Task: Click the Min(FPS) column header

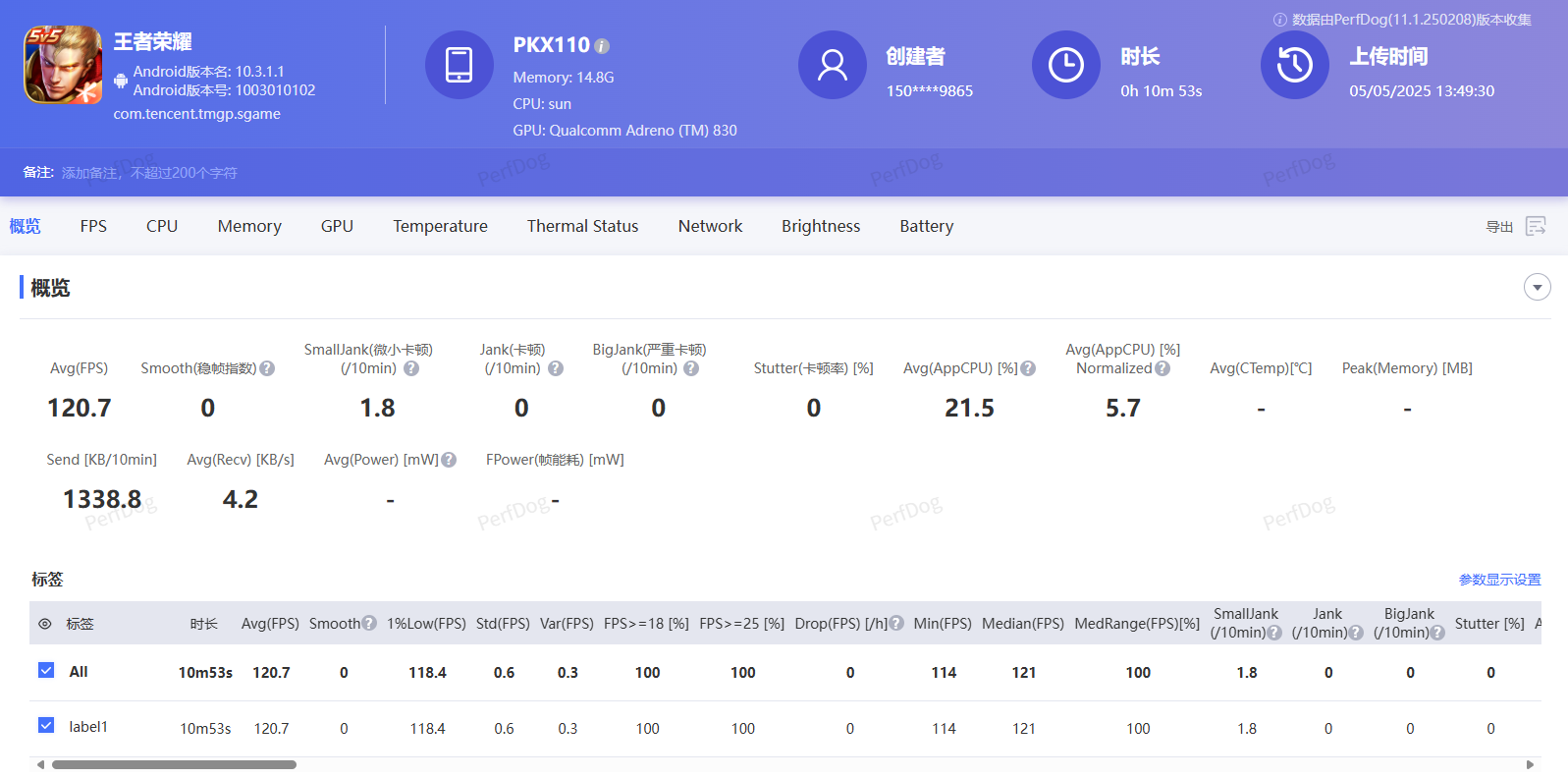Action: 943,623
